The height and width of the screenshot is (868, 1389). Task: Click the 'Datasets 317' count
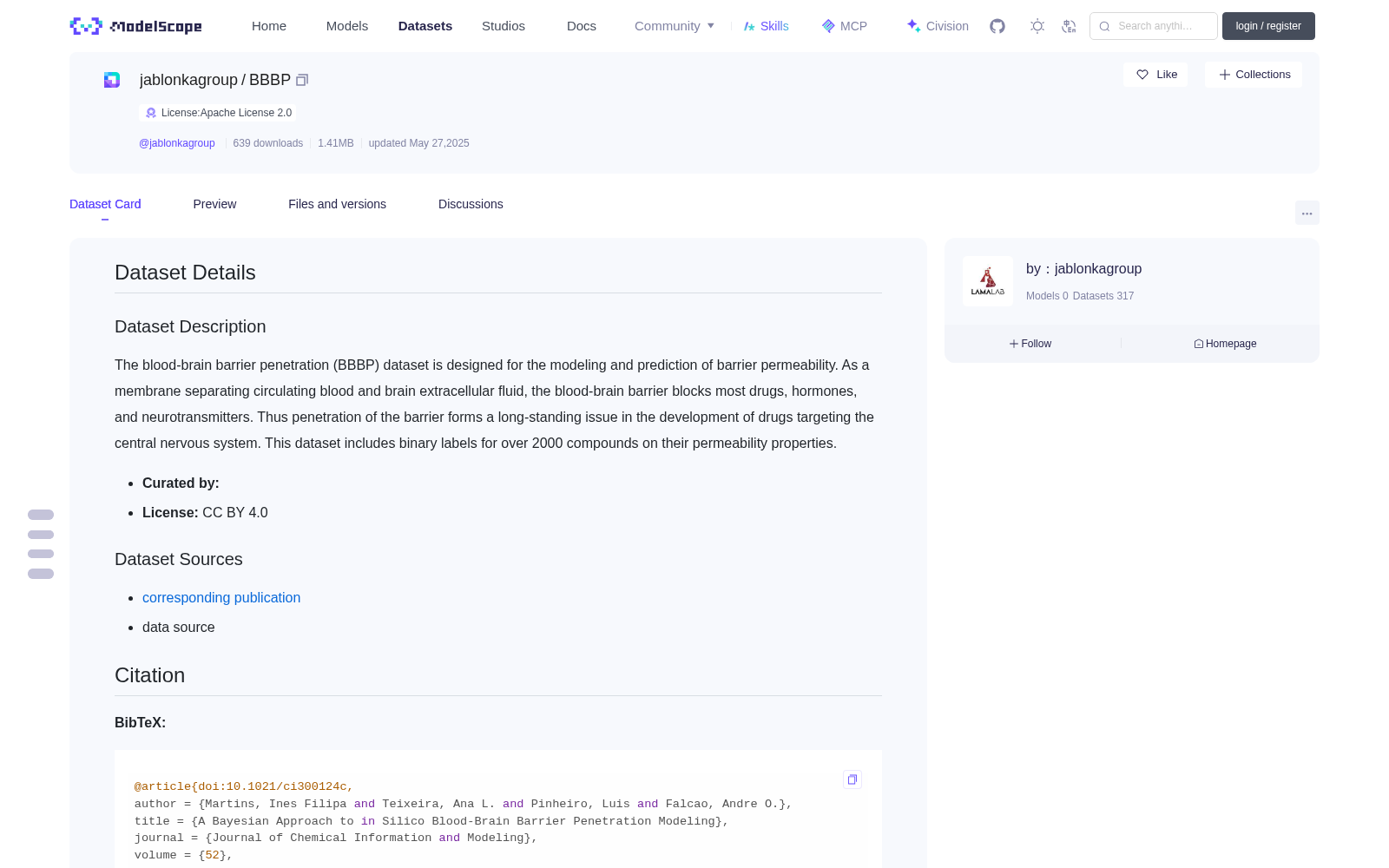click(x=1103, y=296)
